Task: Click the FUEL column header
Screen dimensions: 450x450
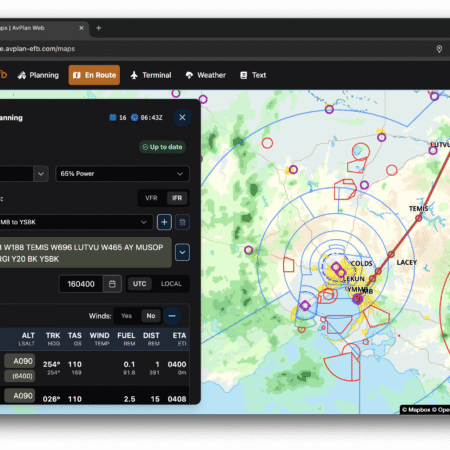Action: click(126, 335)
